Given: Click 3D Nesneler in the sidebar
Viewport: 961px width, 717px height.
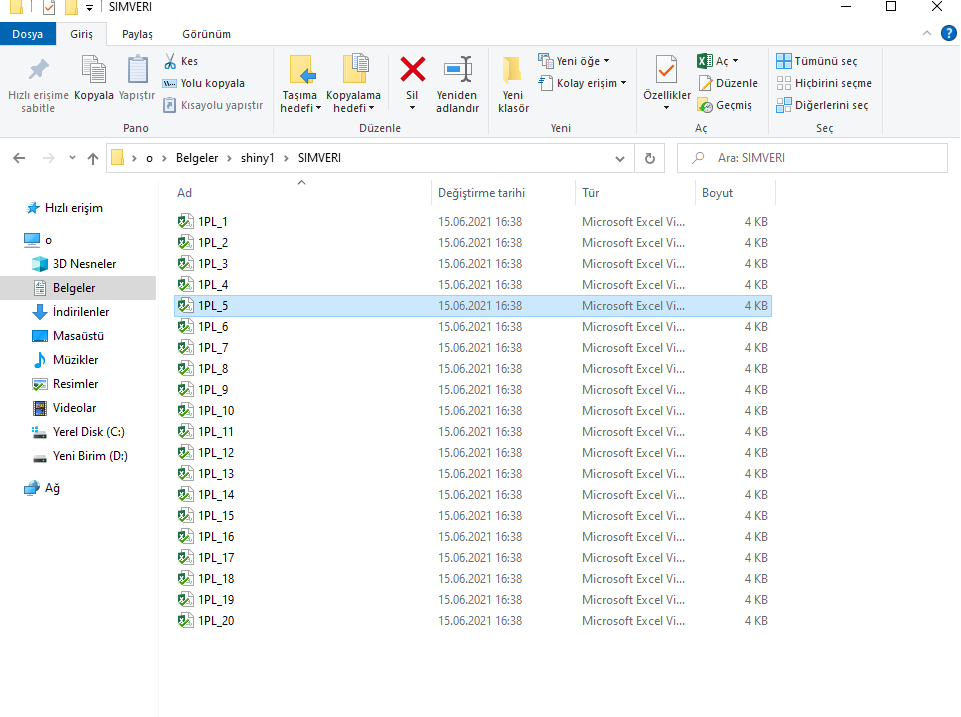Looking at the screenshot, I should pyautogui.click(x=85, y=264).
